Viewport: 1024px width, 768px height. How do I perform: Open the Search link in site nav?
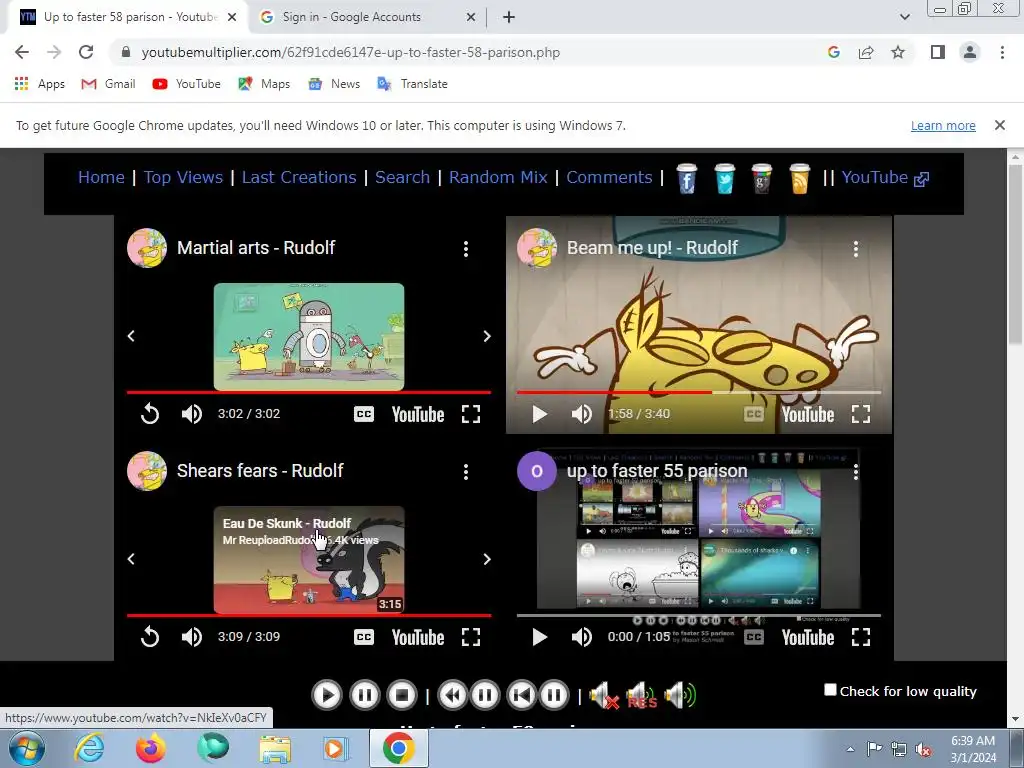402,177
